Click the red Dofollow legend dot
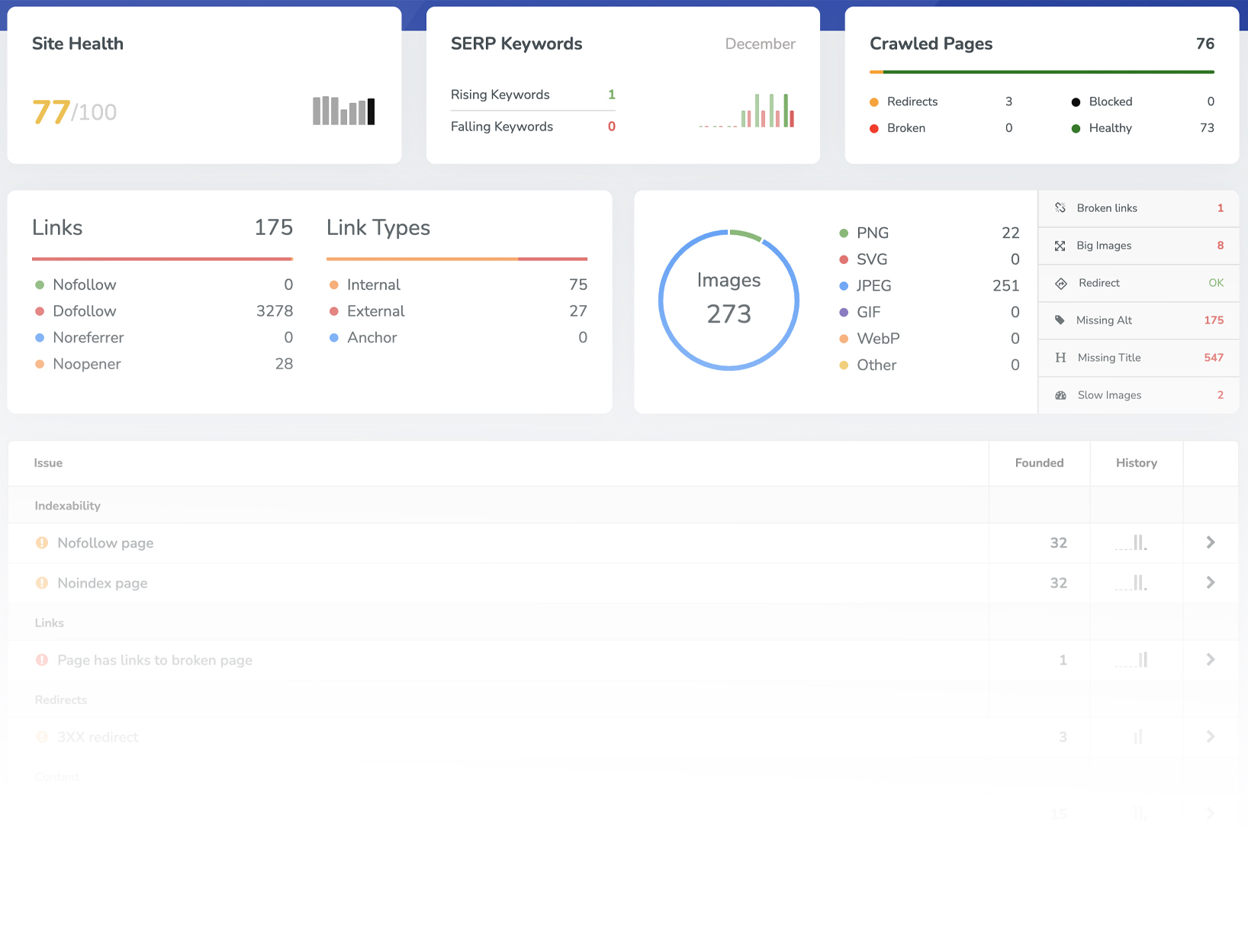 pyautogui.click(x=40, y=311)
